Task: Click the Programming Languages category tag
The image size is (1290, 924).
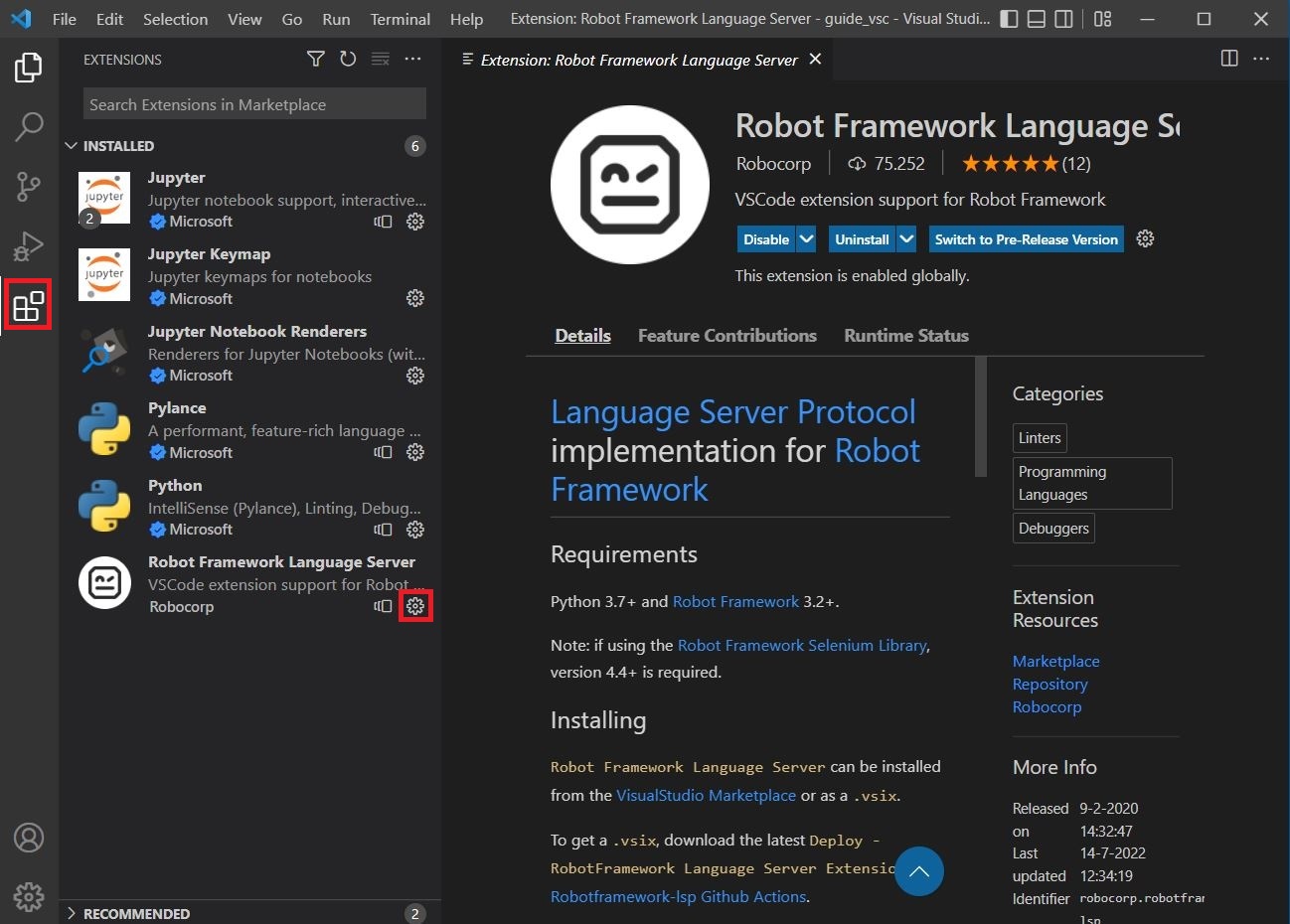Action: [1092, 483]
